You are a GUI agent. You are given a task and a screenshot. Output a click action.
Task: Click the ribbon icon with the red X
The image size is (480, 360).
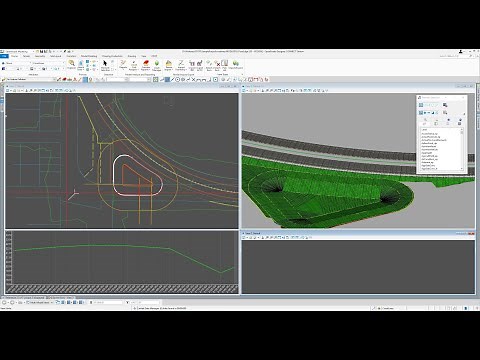click(x=217, y=64)
